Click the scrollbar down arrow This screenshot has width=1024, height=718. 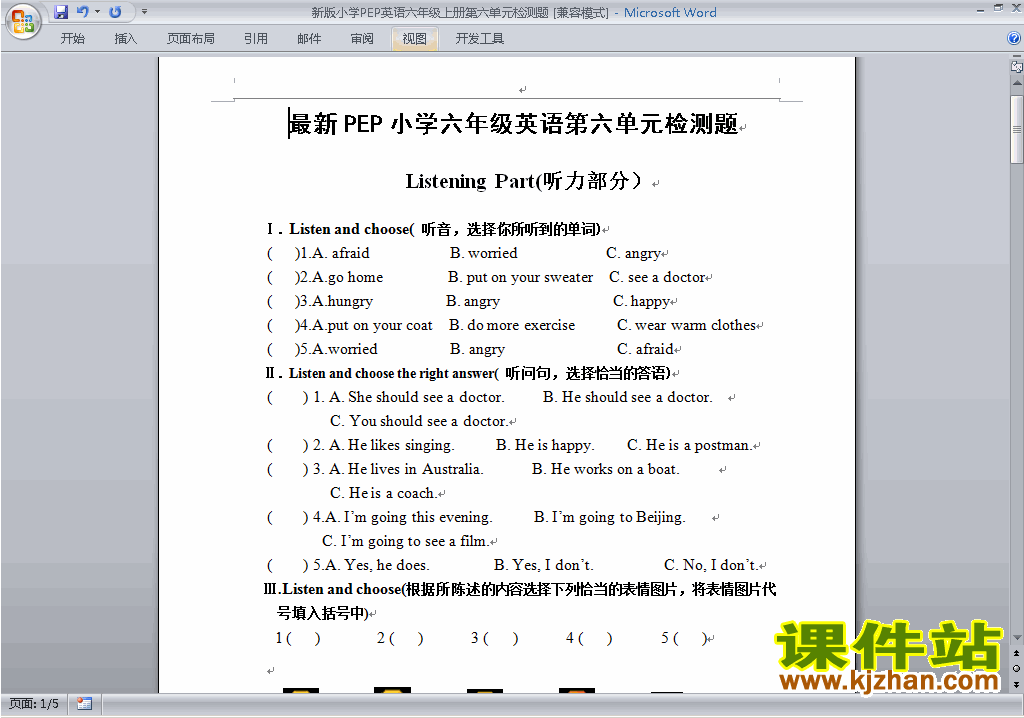1016,637
